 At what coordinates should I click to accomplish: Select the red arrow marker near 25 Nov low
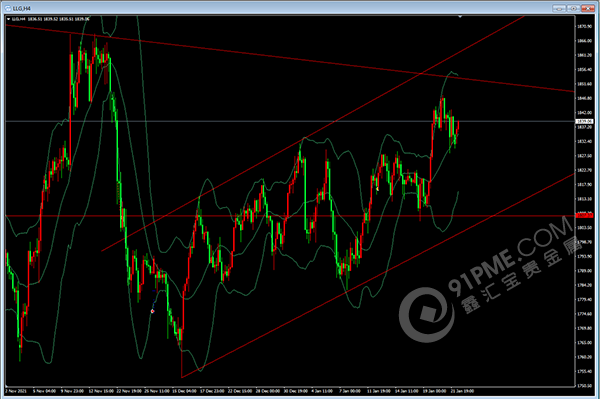click(x=153, y=311)
